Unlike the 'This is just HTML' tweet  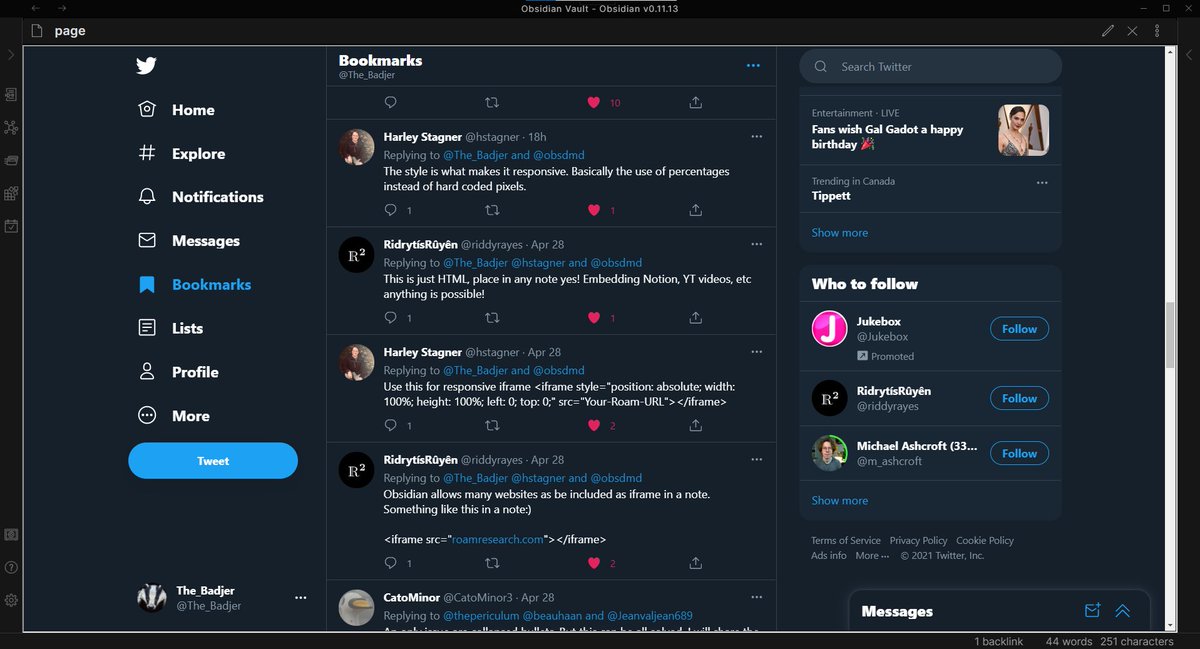(x=593, y=318)
